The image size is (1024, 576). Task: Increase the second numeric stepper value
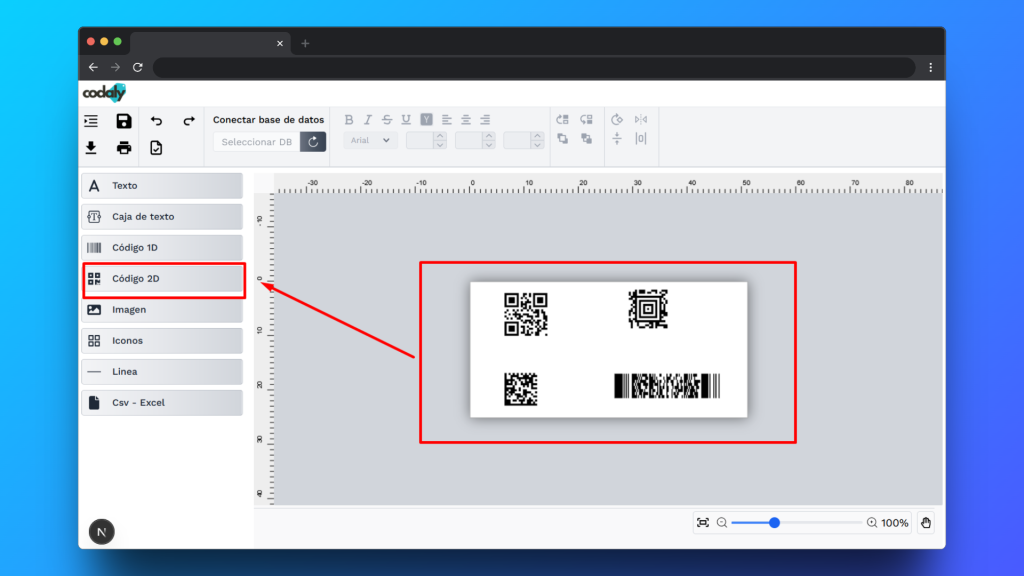point(488,136)
